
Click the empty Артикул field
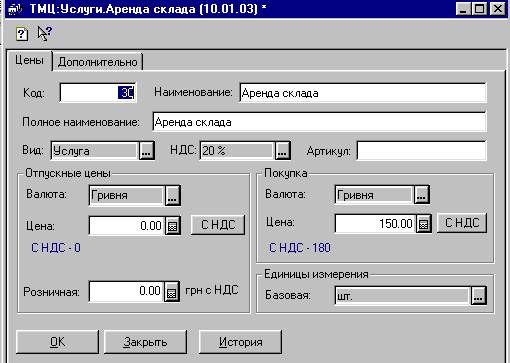421,151
